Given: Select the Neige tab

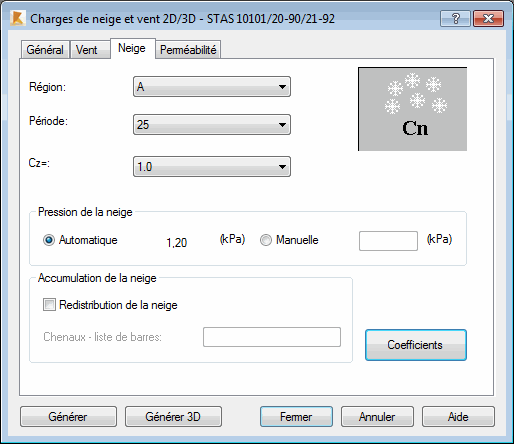Looking at the screenshot, I should coord(132,48).
